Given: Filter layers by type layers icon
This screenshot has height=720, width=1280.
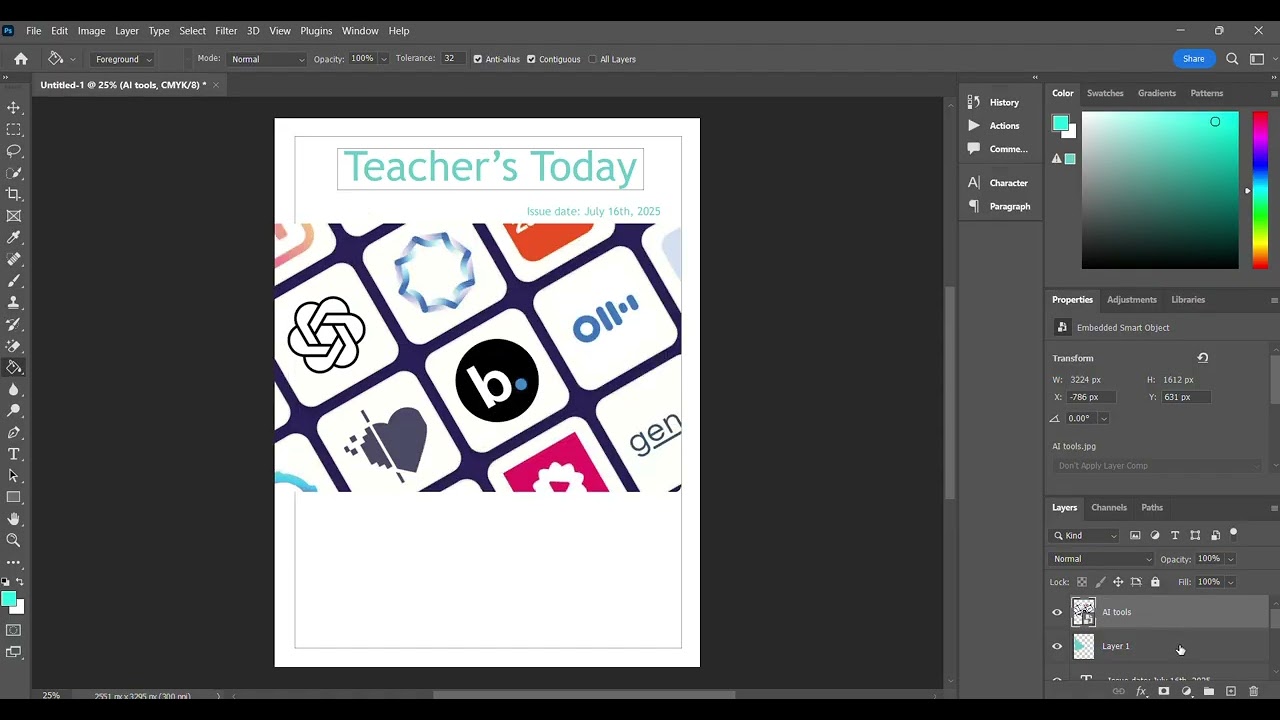Looking at the screenshot, I should tap(1175, 536).
